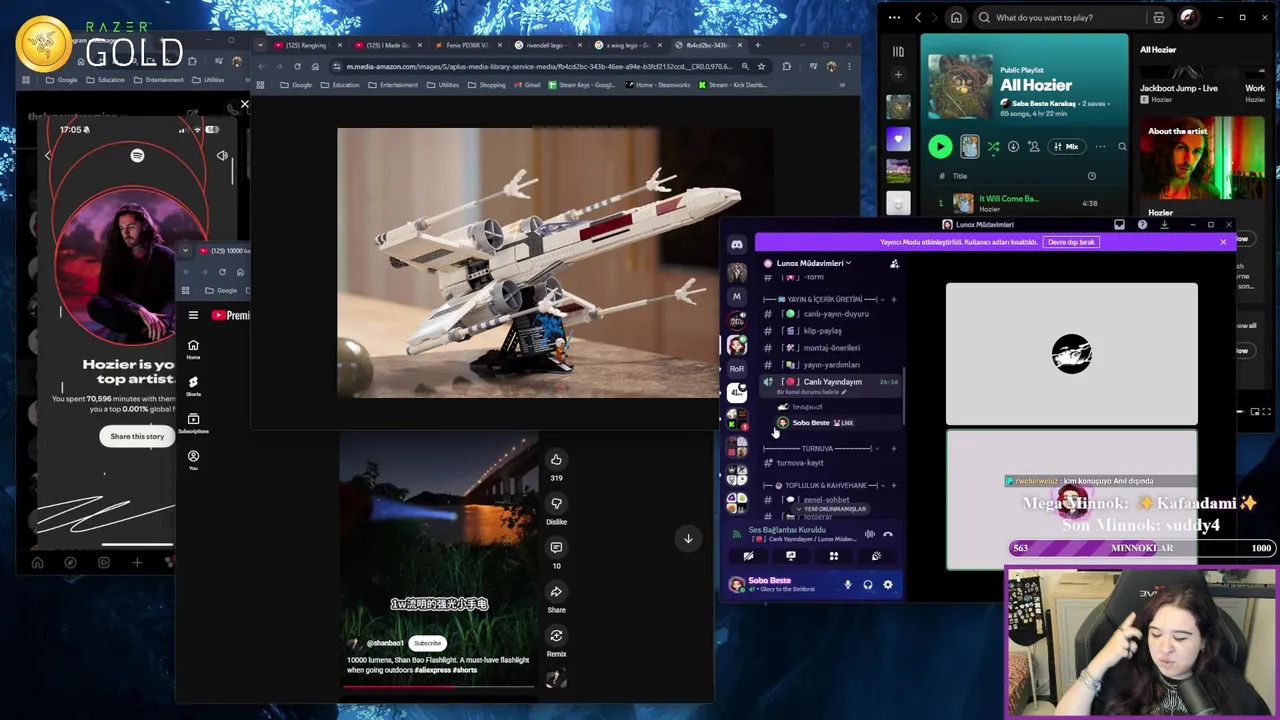Dislike the YouTube Short
Screen dimensions: 1280x720
pyautogui.click(x=556, y=503)
